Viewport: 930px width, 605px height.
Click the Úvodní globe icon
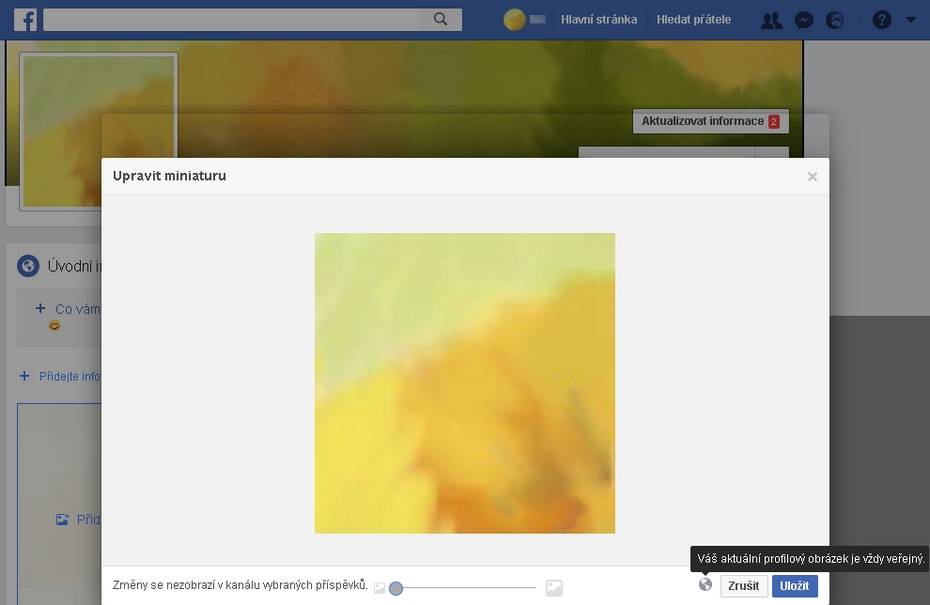point(28,266)
